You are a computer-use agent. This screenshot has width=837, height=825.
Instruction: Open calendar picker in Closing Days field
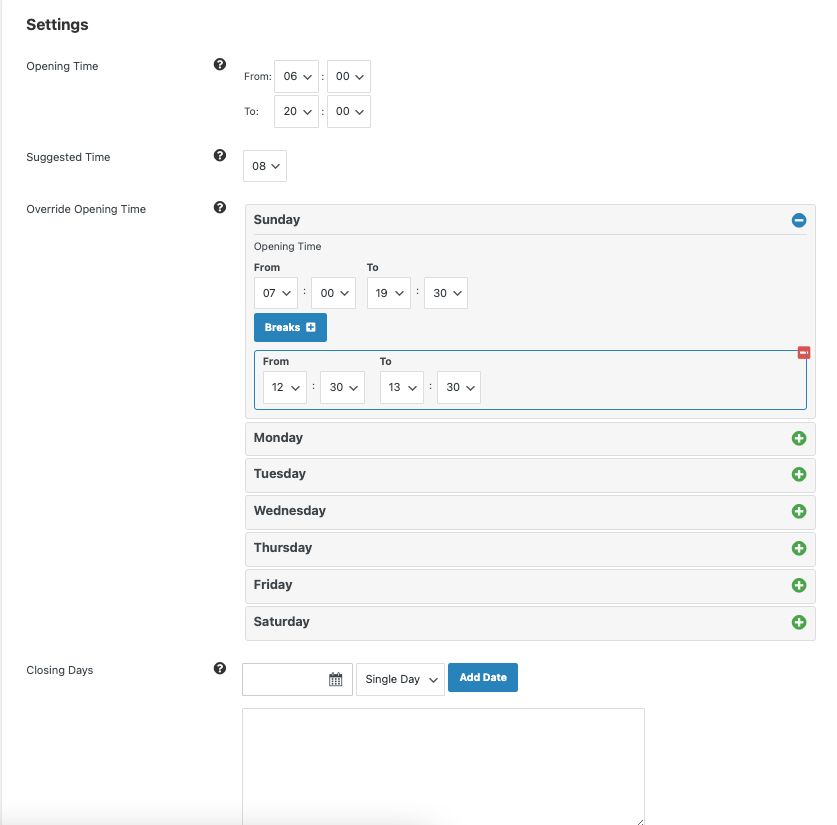(x=335, y=679)
